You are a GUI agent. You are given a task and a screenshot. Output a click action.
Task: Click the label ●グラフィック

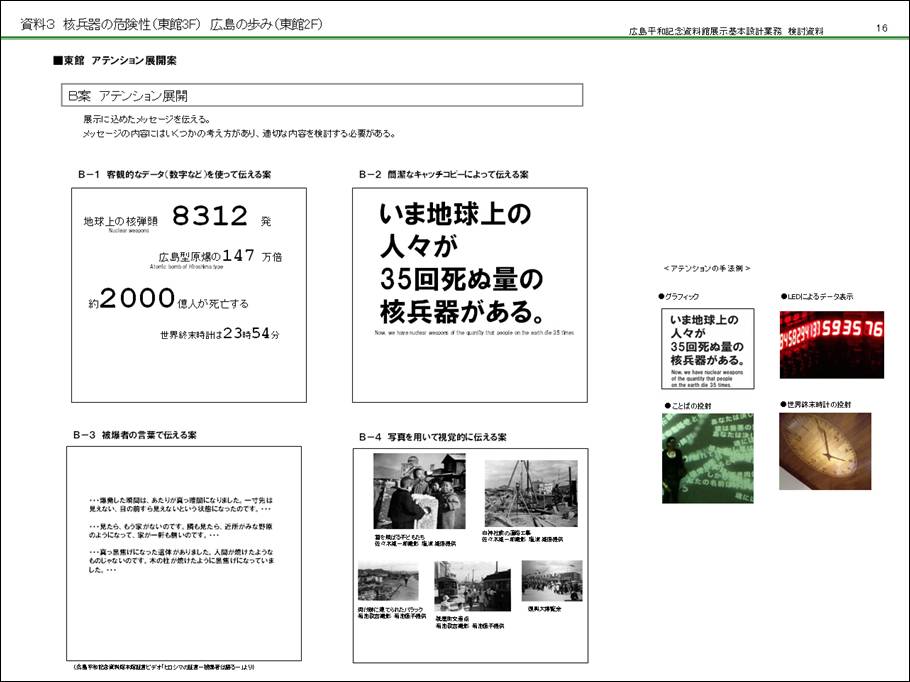(679, 297)
